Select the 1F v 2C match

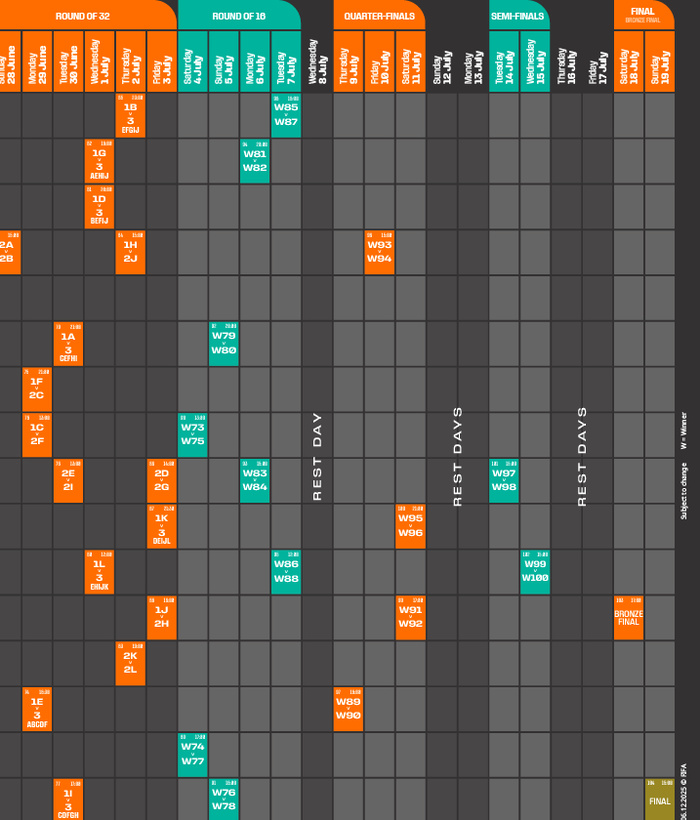36,388
